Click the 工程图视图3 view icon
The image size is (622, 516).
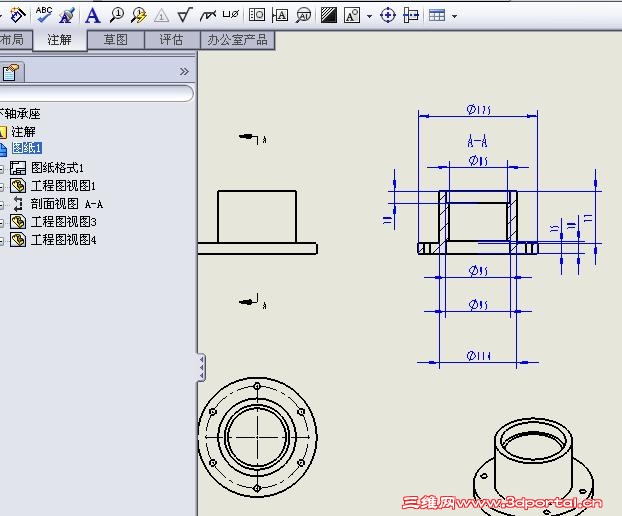click(x=18, y=222)
